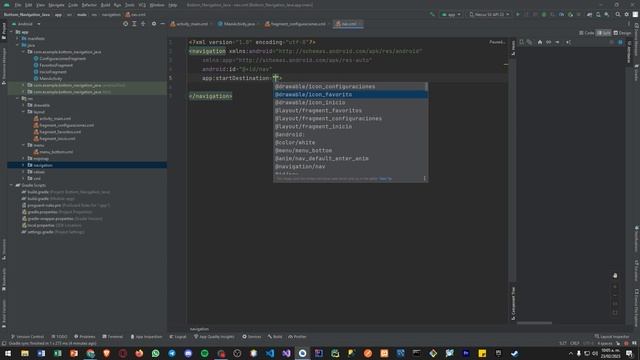Image resolution: width=640 pixels, height=360 pixels.
Task: Open the Terminal tool window
Action: coord(112,337)
